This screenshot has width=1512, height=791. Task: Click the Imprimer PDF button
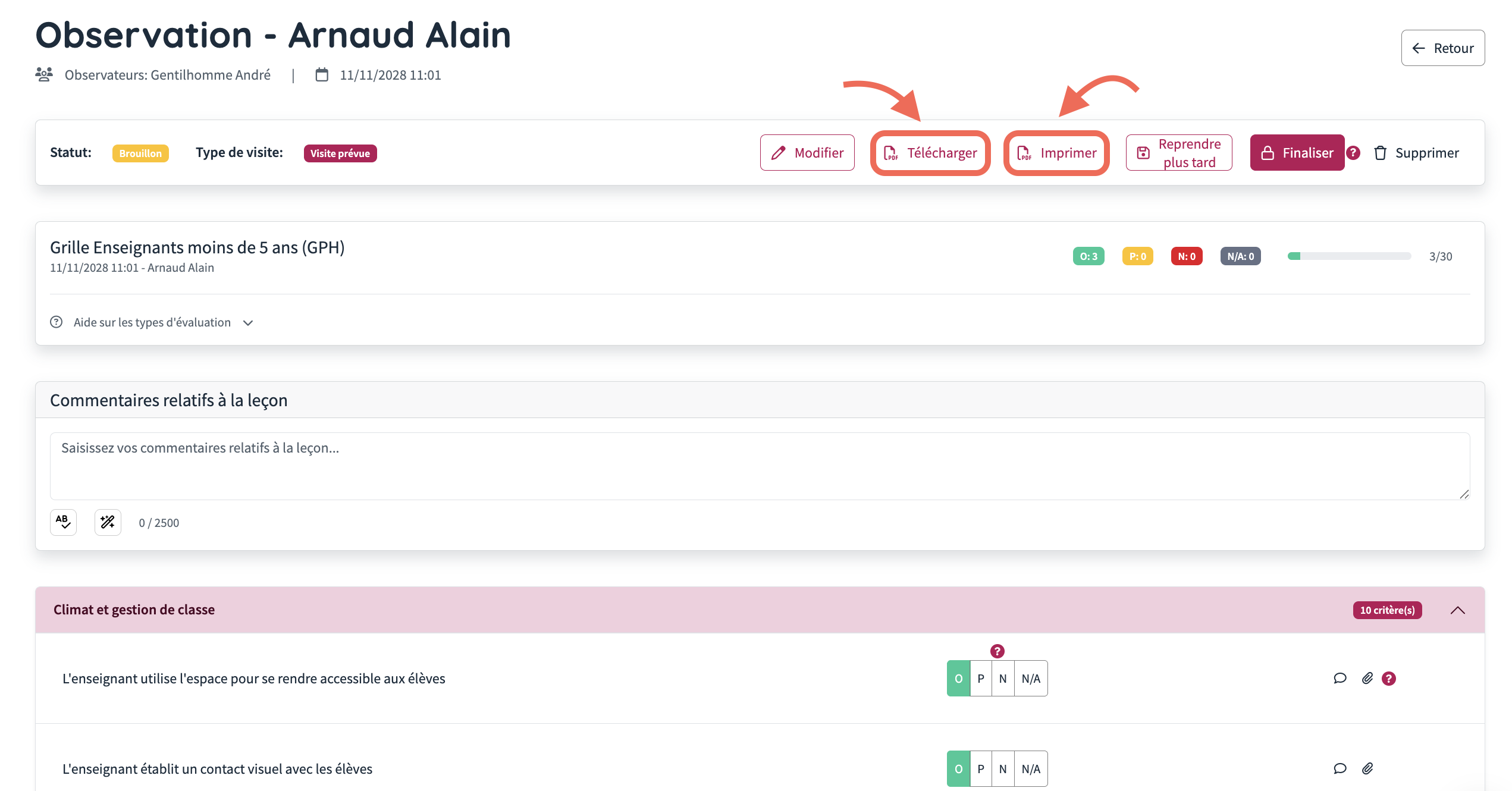(x=1056, y=153)
